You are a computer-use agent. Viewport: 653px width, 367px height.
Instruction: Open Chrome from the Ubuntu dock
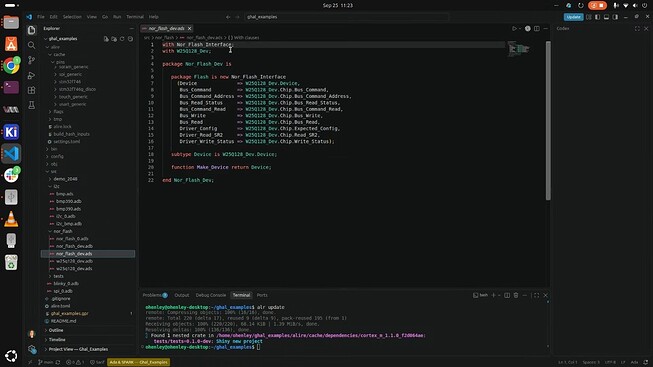11,66
